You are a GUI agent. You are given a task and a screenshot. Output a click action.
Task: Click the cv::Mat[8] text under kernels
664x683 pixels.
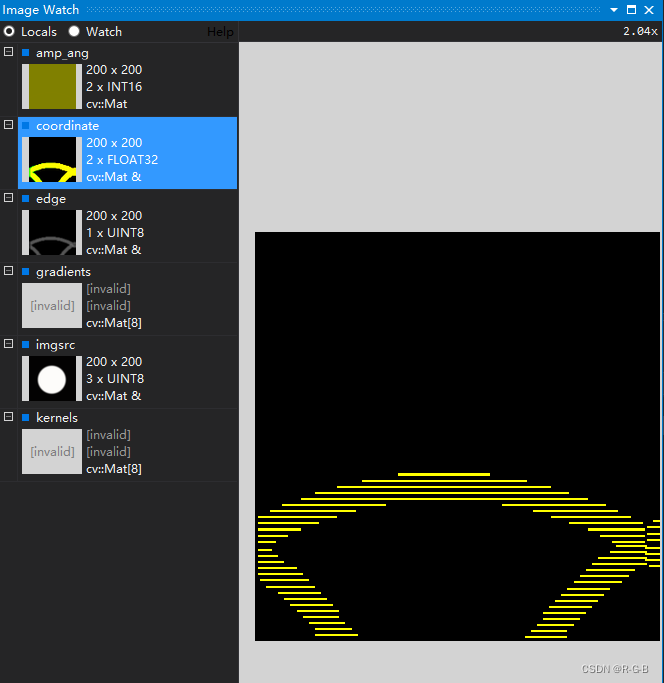click(114, 469)
